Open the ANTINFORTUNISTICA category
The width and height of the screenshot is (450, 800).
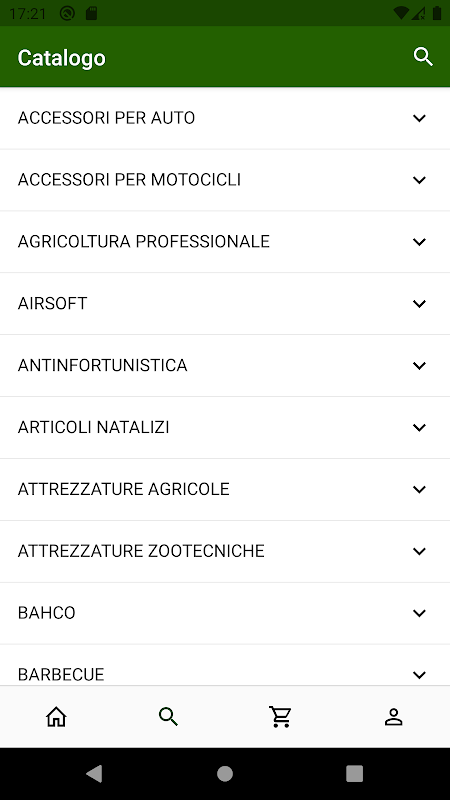pyautogui.click(x=225, y=366)
